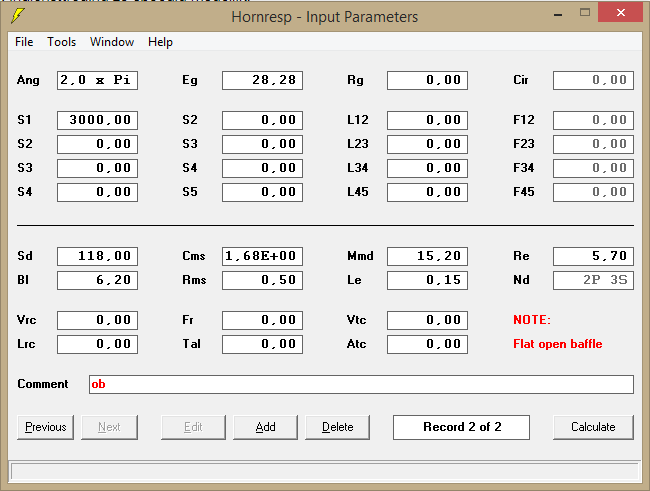Screen dimensions: 650x491
Task: Click the Re field with 5,70
Action: tap(593, 256)
